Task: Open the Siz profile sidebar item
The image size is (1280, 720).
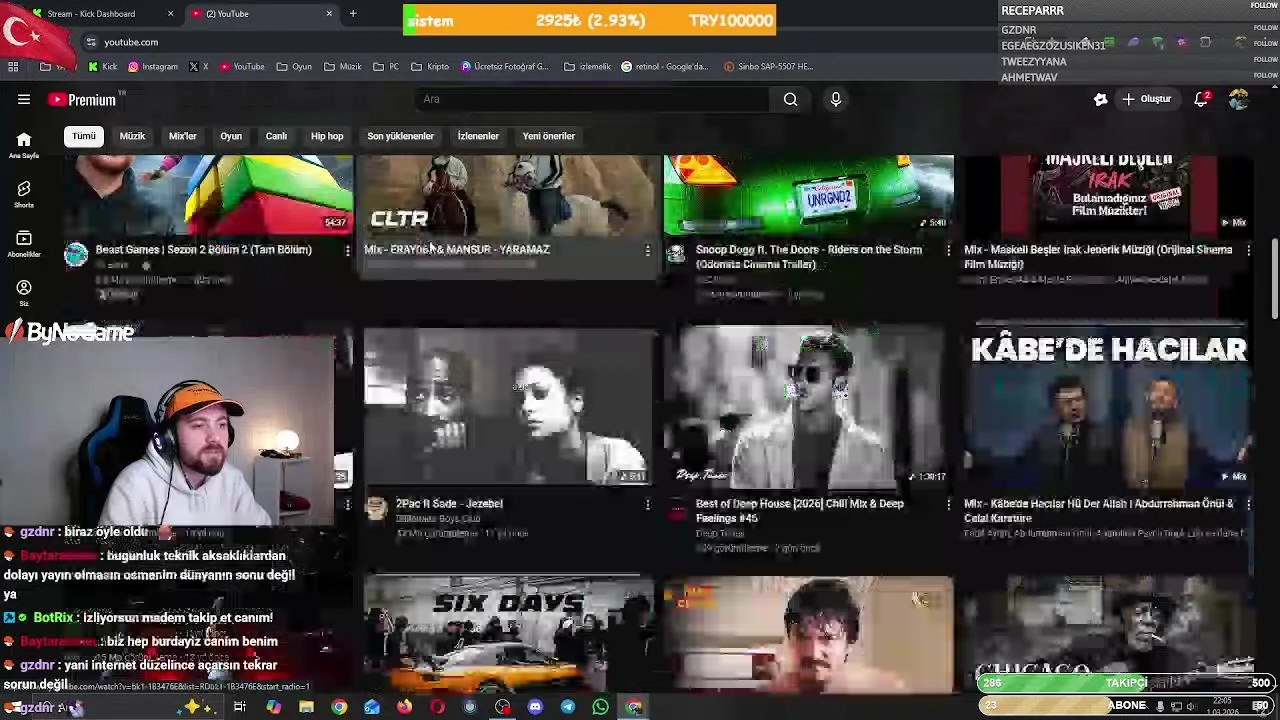Action: point(24,292)
